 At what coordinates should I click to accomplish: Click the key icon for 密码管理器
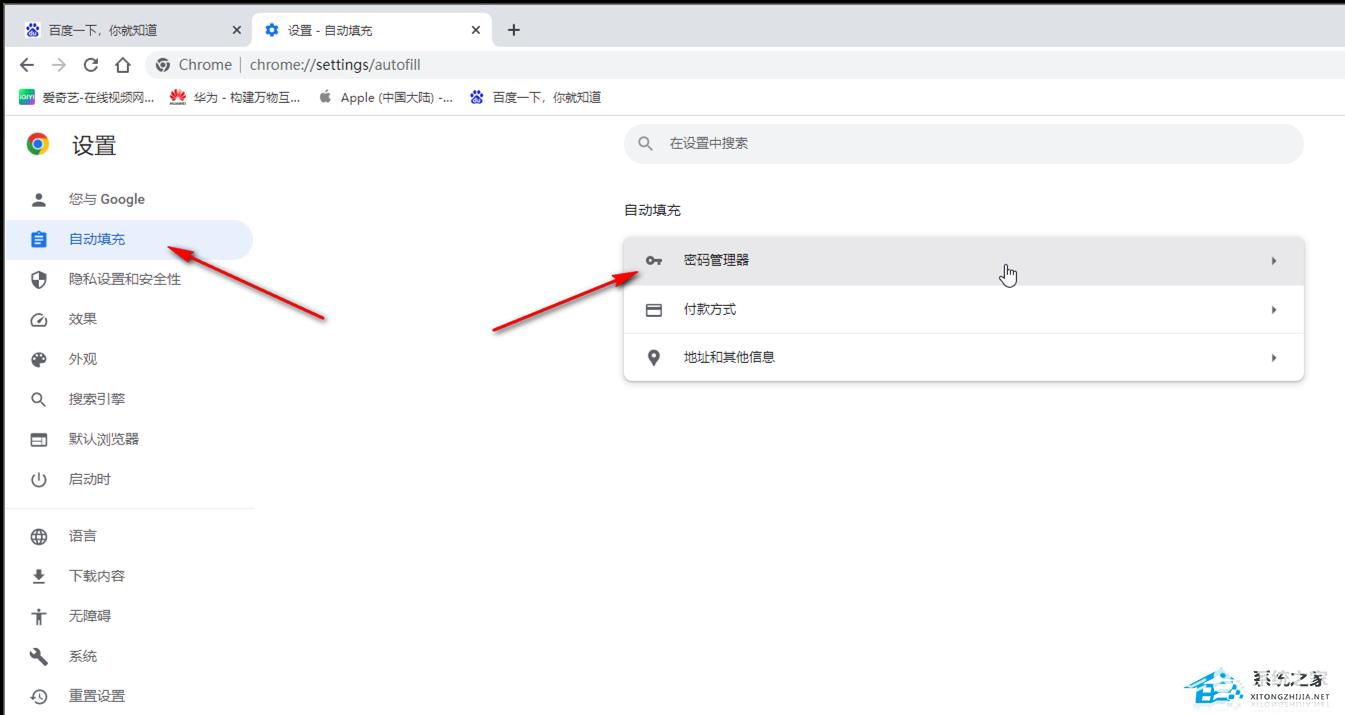[654, 261]
